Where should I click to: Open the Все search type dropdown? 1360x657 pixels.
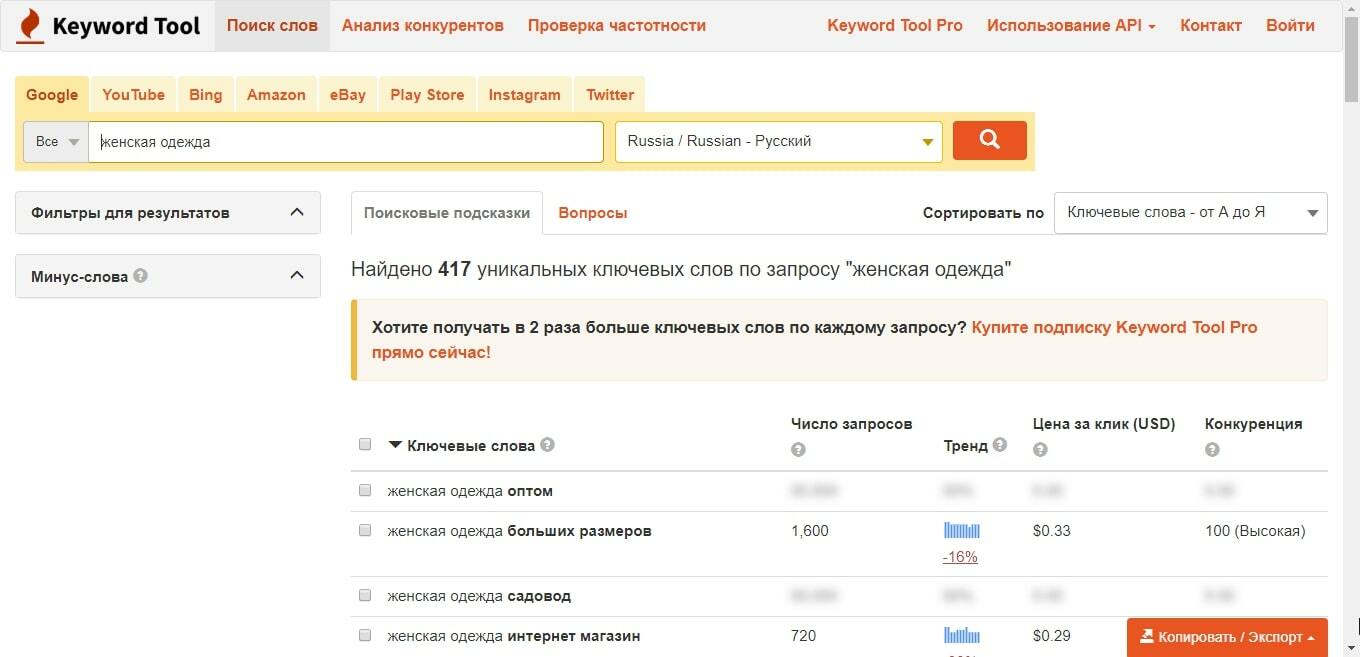[56, 141]
